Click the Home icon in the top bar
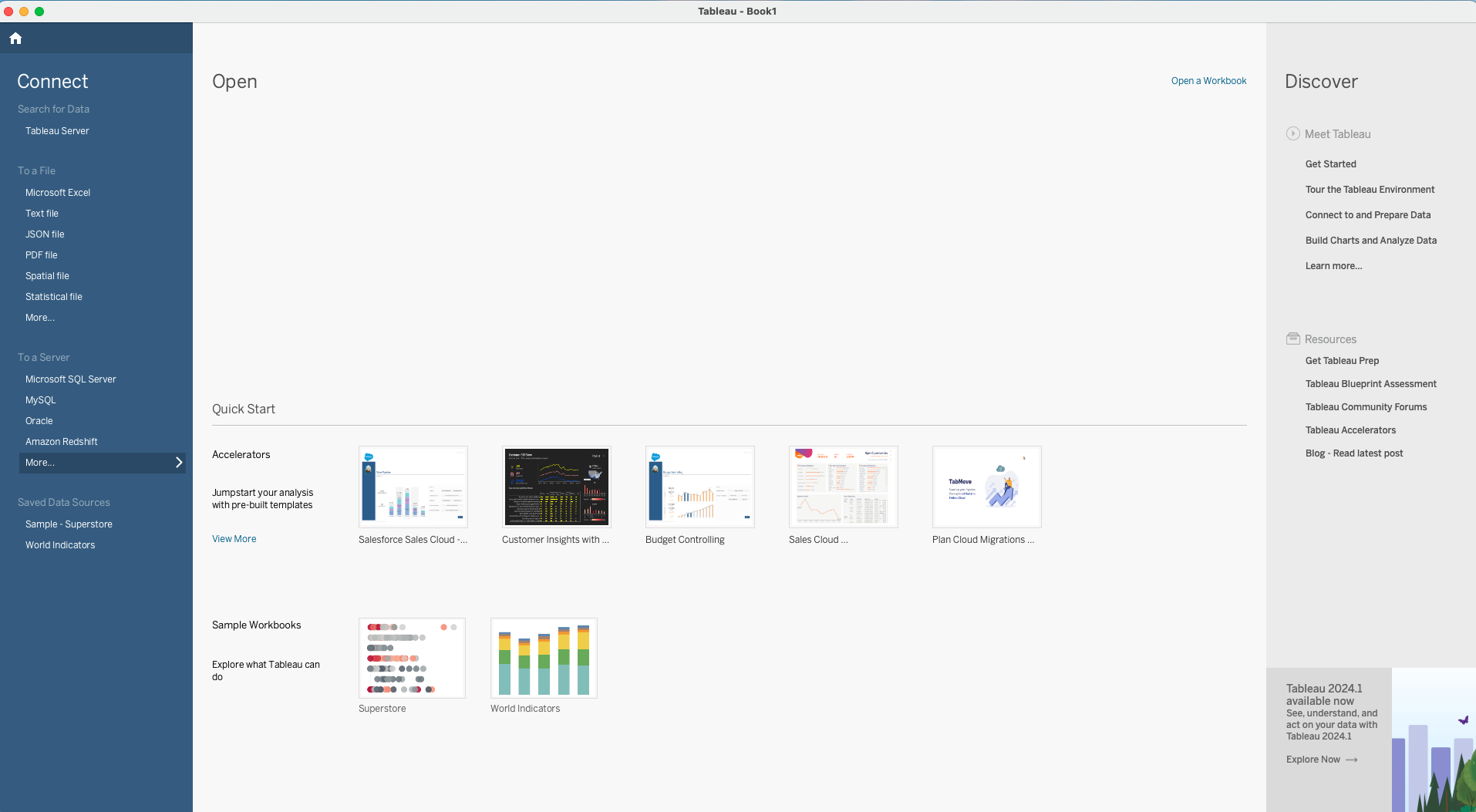 pos(15,39)
